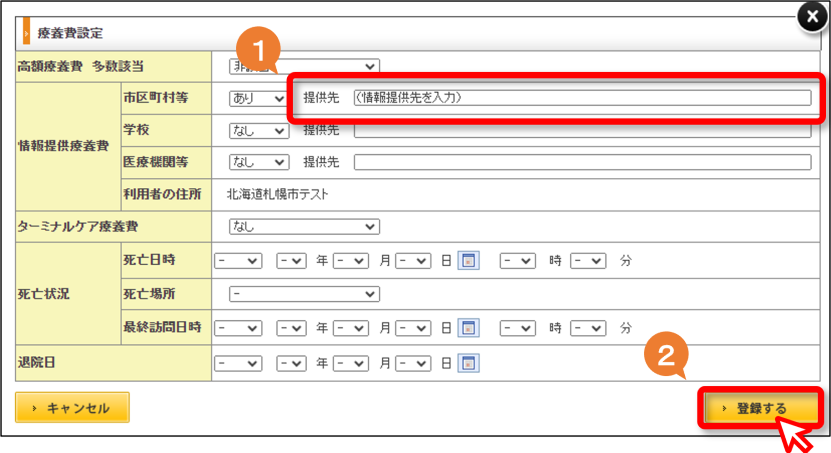The height and width of the screenshot is (453, 831).
Task: Open the 死亡日時 hour (時) dropdown
Action: tap(517, 261)
